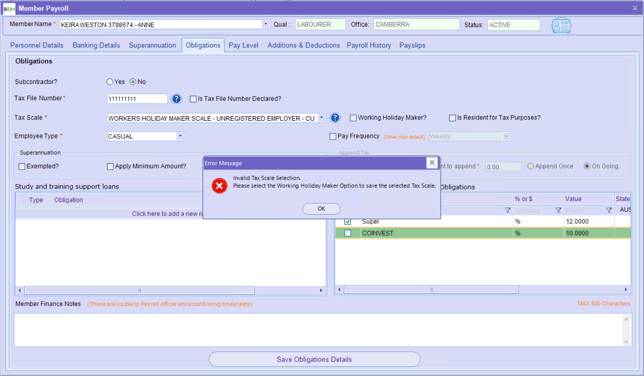This screenshot has width=644, height=376.
Task: Tick the Superannuation Exempted checkbox
Action: coord(22,166)
